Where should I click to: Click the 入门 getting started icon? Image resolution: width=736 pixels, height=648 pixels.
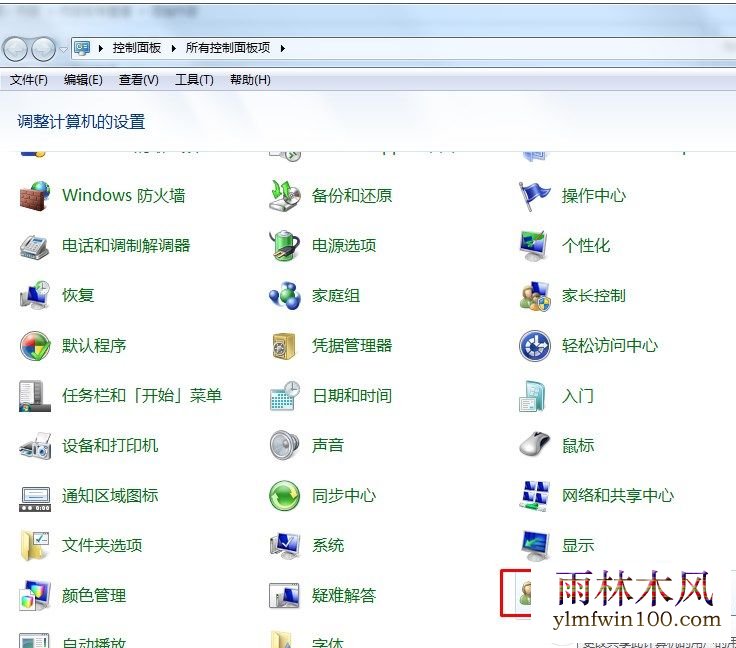[533, 396]
